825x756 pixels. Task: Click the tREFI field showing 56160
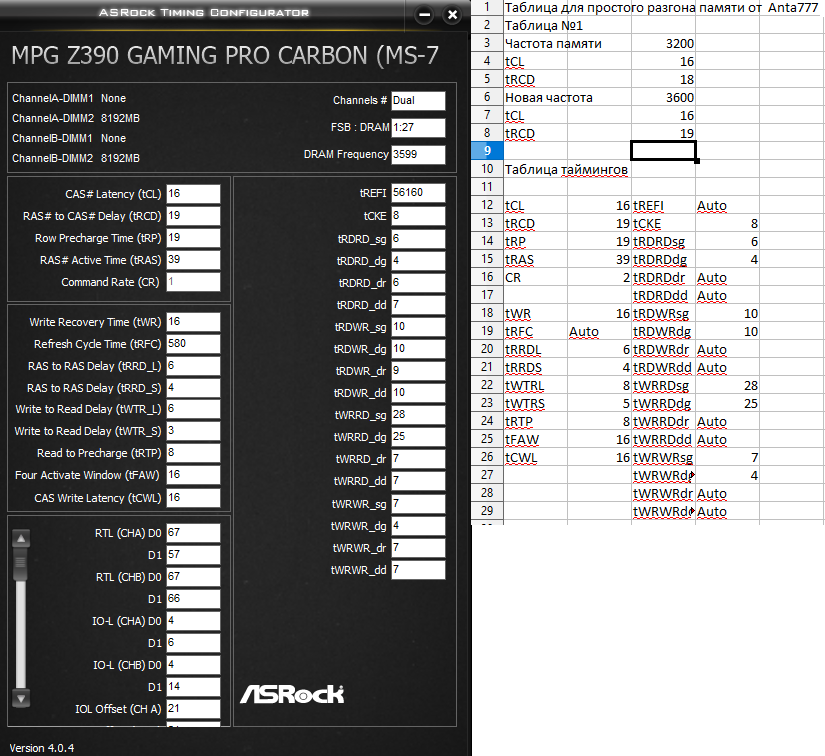pos(418,193)
